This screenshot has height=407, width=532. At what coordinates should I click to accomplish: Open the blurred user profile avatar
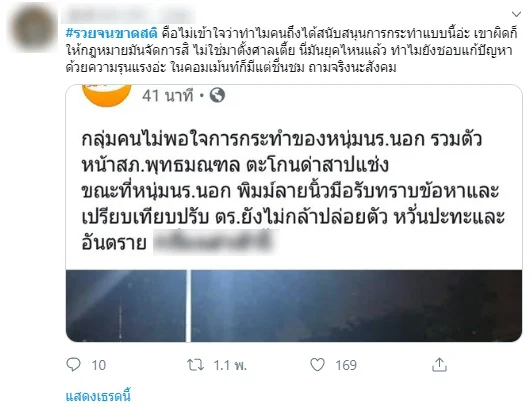33,27
